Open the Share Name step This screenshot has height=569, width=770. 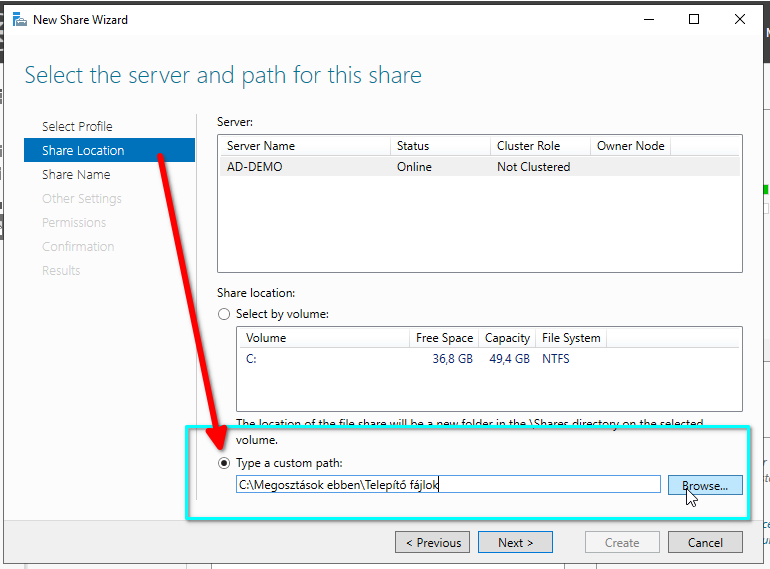(76, 174)
